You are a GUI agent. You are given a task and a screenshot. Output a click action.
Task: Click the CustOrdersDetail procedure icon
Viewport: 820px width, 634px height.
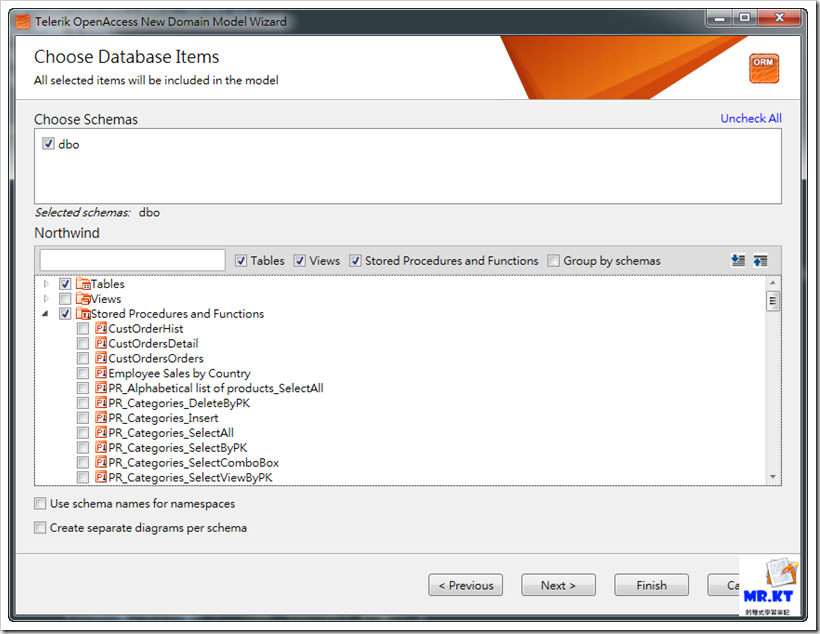coord(101,344)
